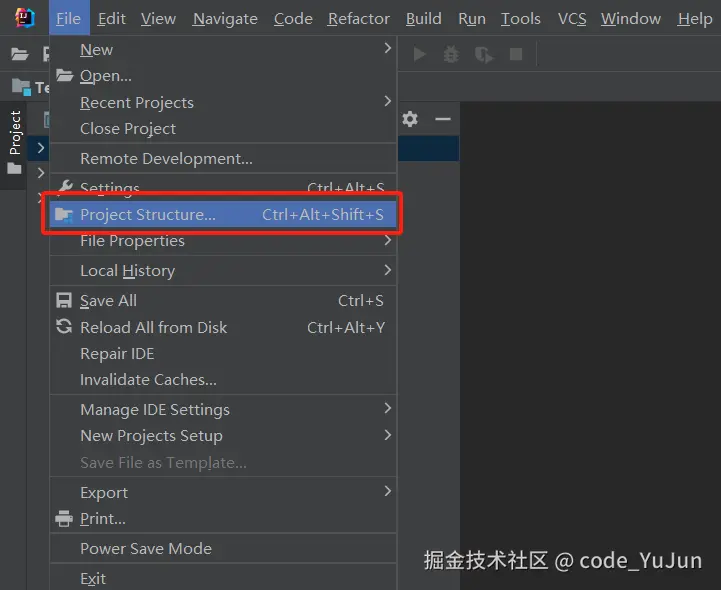Click the New Projects Setup label

(x=151, y=435)
